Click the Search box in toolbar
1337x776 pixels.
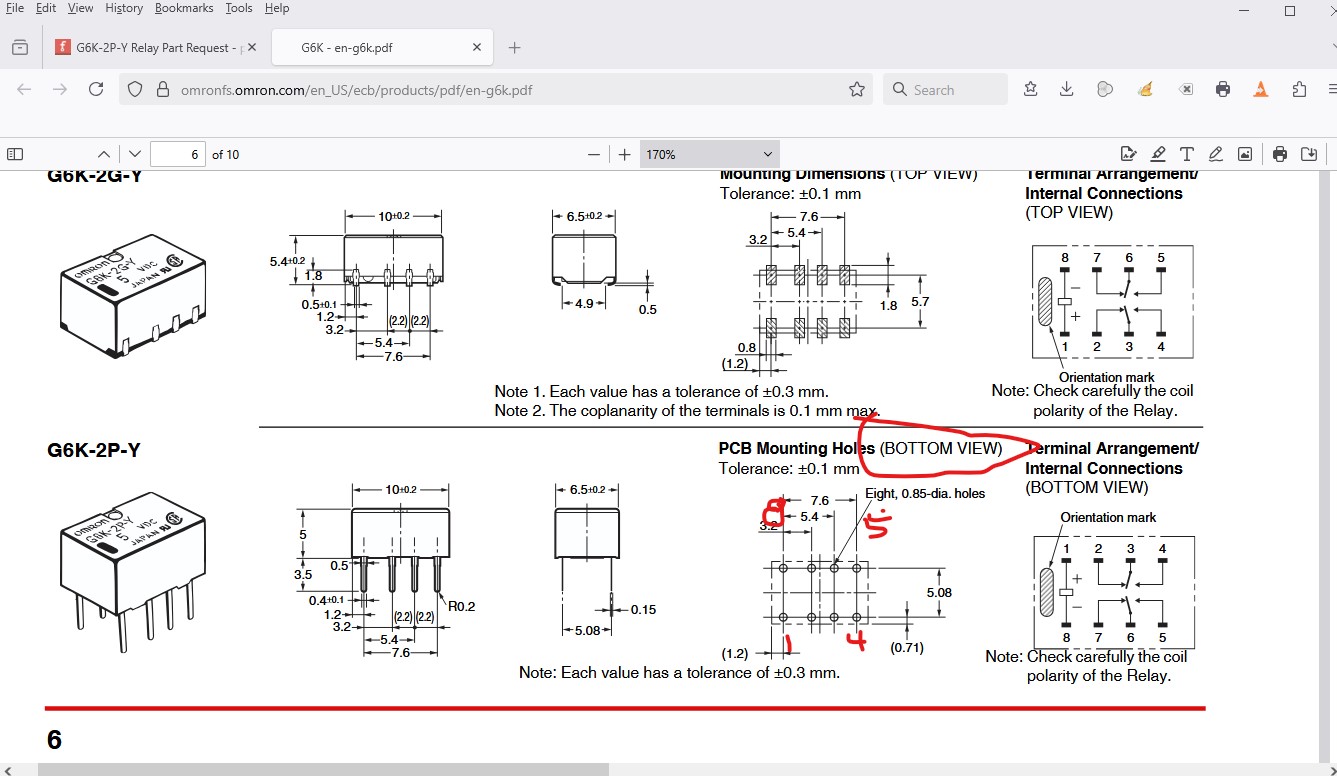945,89
